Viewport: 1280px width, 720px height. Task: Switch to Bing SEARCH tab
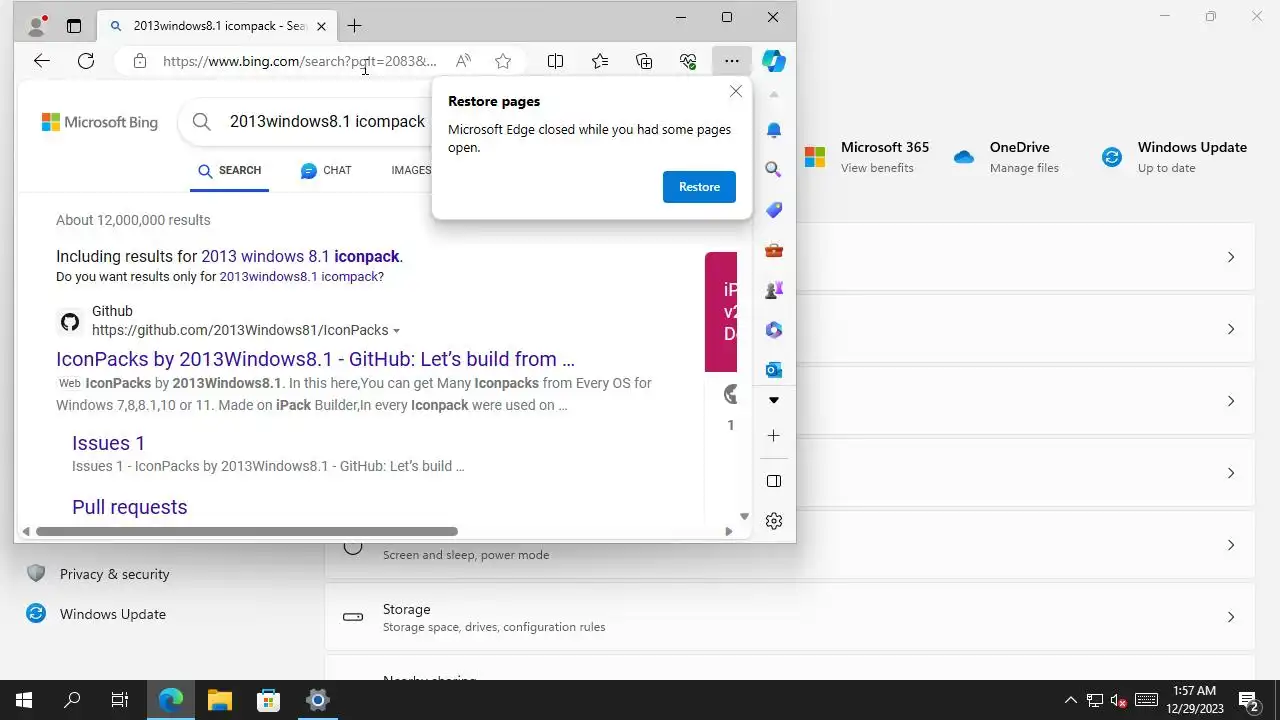tap(229, 171)
